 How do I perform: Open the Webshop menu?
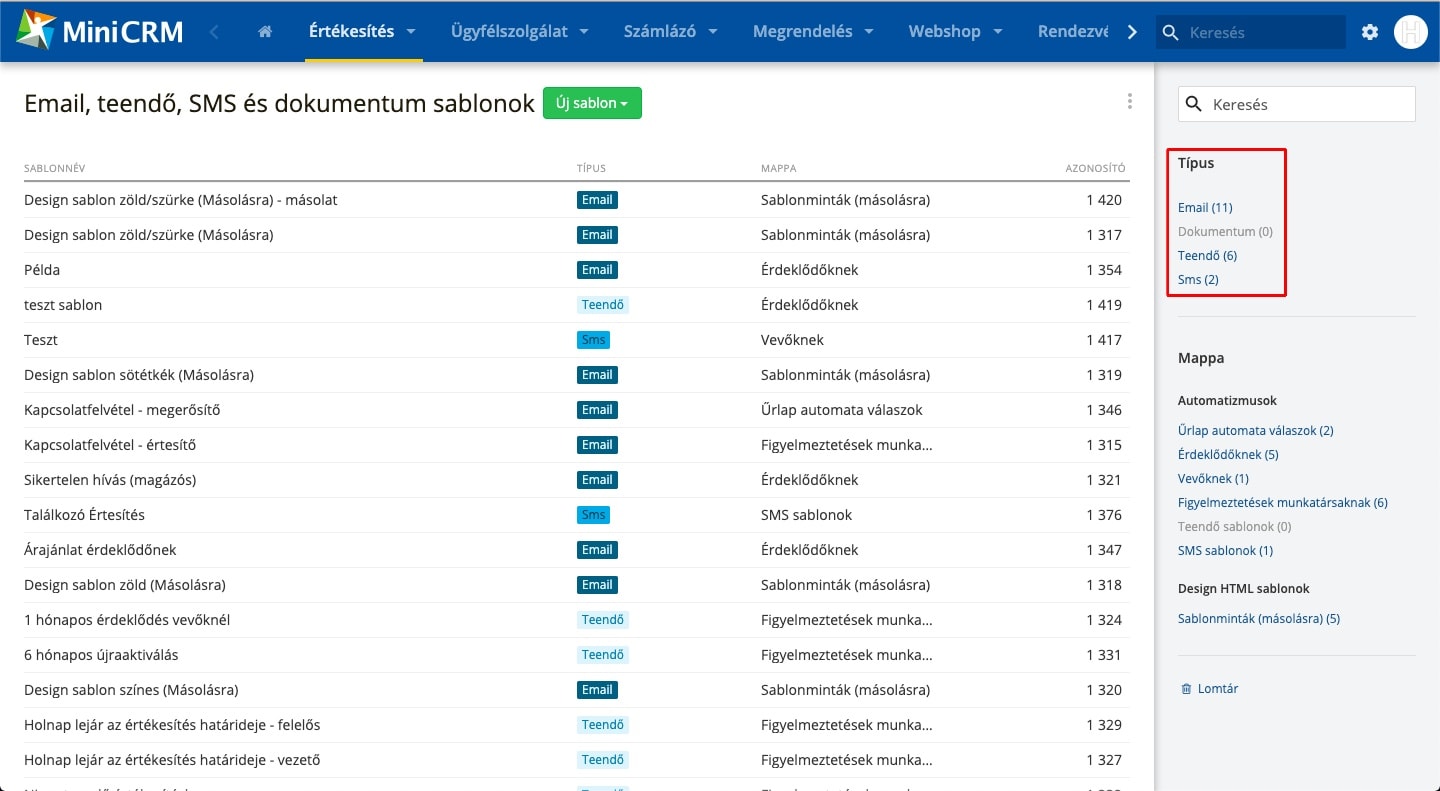955,31
